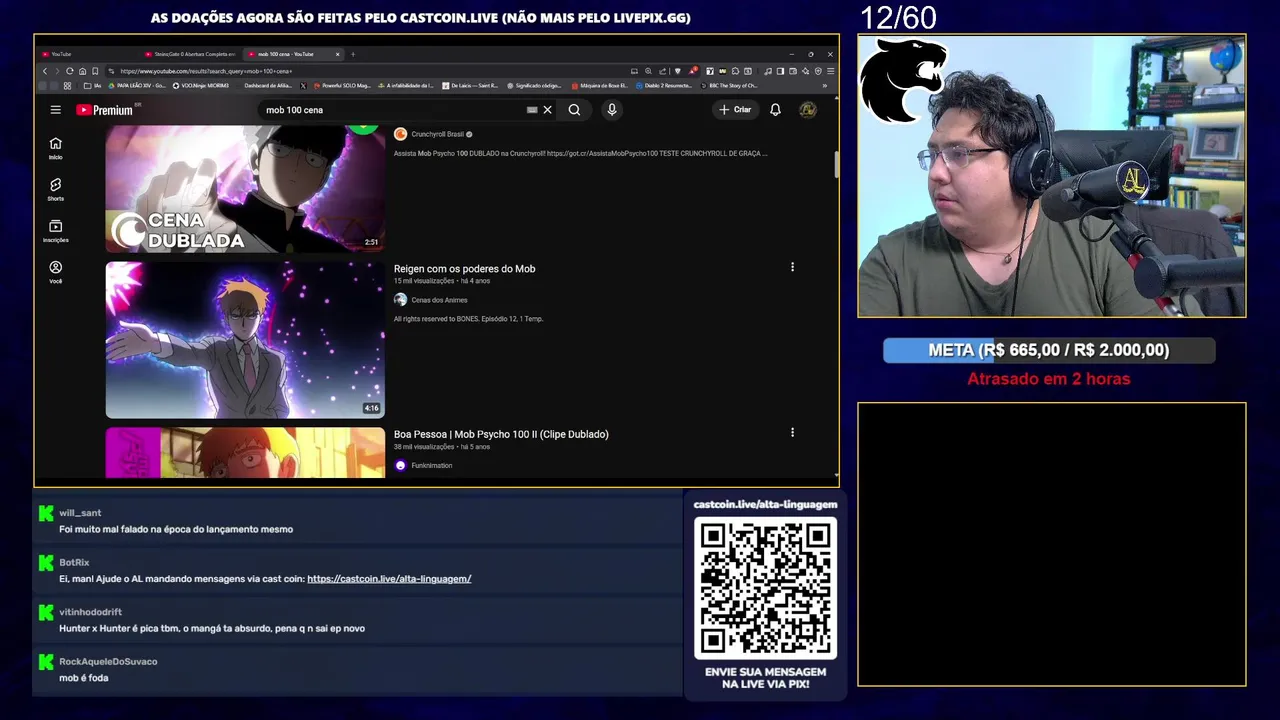
Task: Click chat username 'vitinhododrift'
Action: [91, 612]
